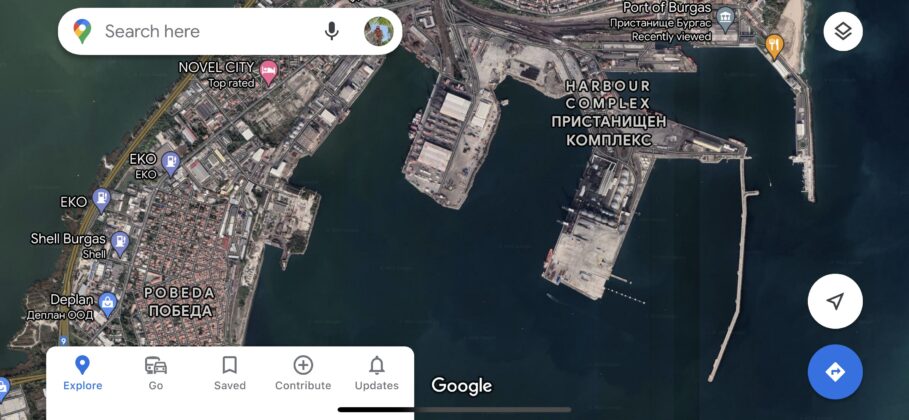The height and width of the screenshot is (420, 909).
Task: Open the user profile avatar
Action: 379,31
